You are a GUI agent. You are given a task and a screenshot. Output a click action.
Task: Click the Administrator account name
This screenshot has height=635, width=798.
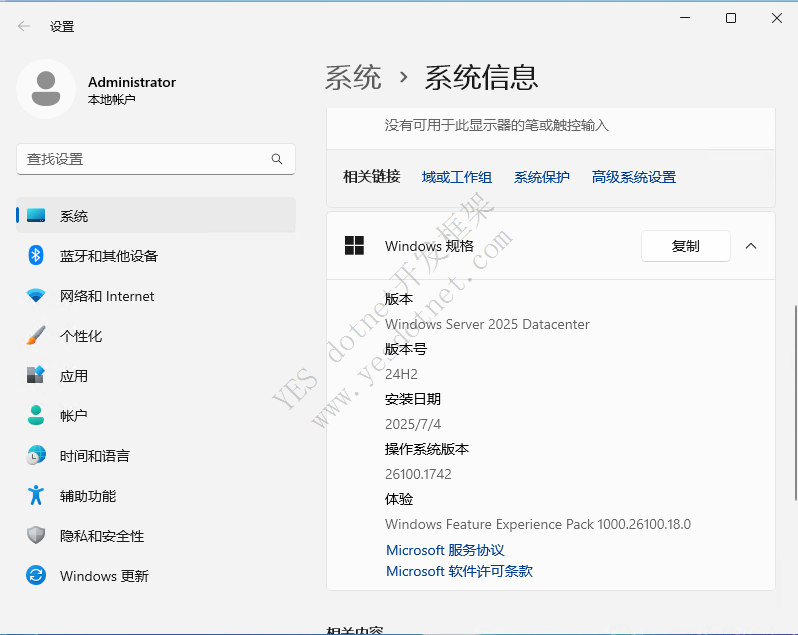click(x=132, y=82)
